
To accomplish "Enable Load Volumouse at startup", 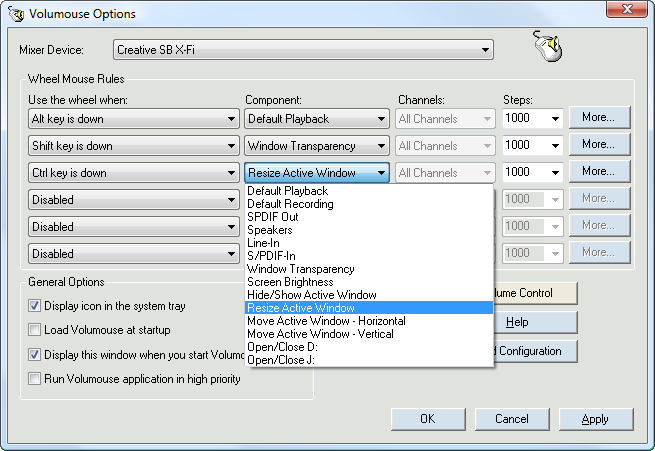I will (x=35, y=330).
